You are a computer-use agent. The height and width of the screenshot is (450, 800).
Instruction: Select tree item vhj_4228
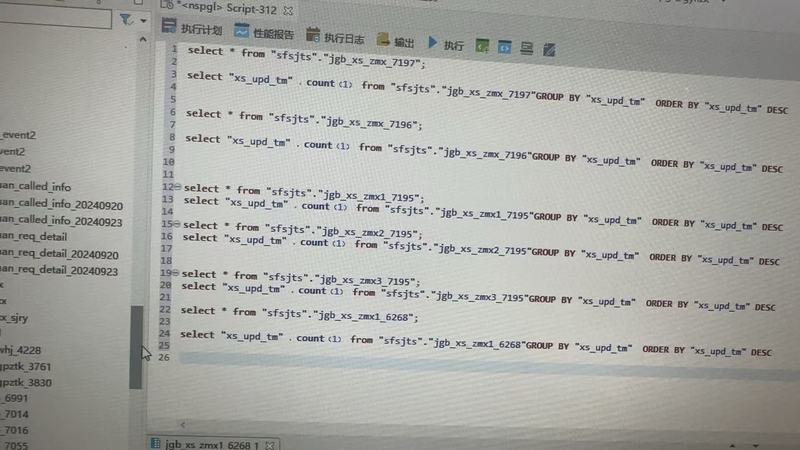[20, 350]
